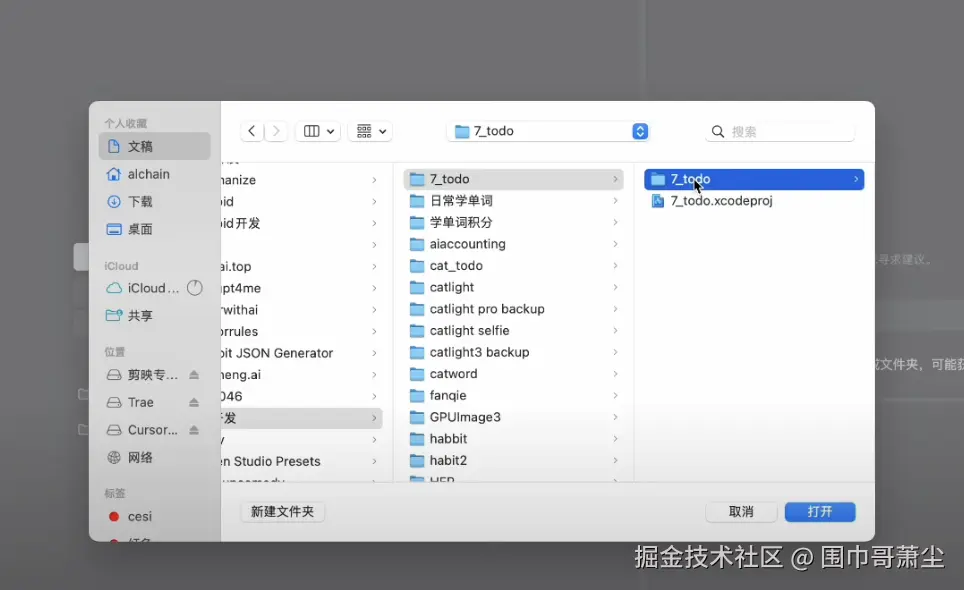Select the 7_todo folder in middle column
964x590 pixels.
(513, 179)
